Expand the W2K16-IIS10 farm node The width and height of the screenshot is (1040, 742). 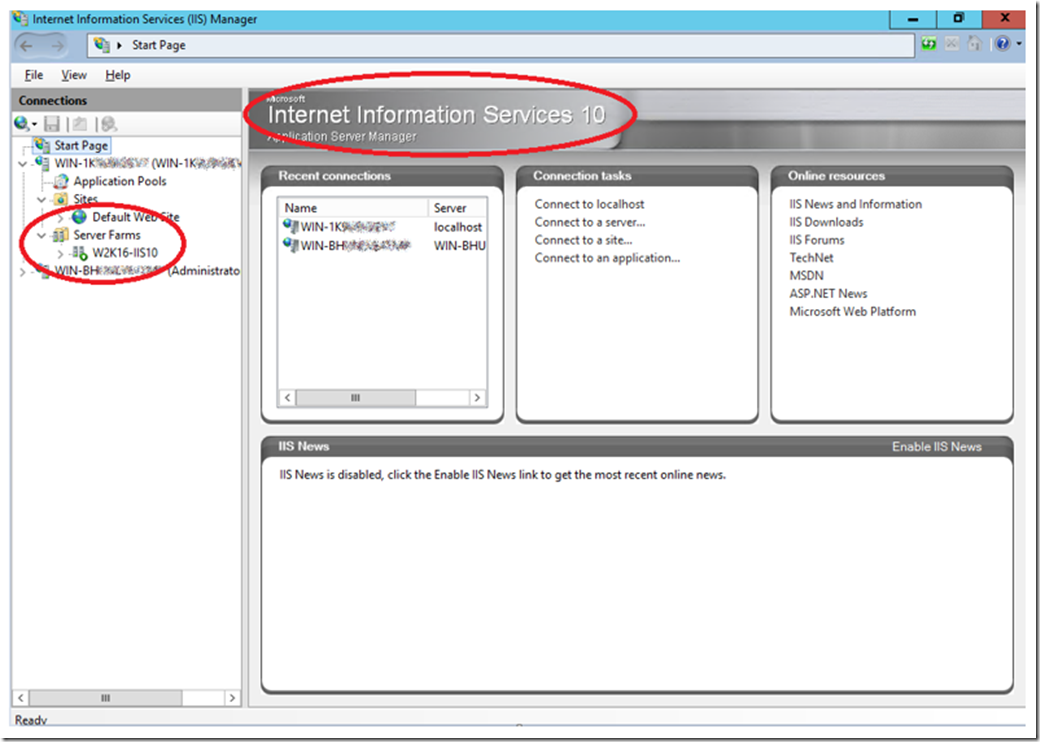[x=61, y=253]
